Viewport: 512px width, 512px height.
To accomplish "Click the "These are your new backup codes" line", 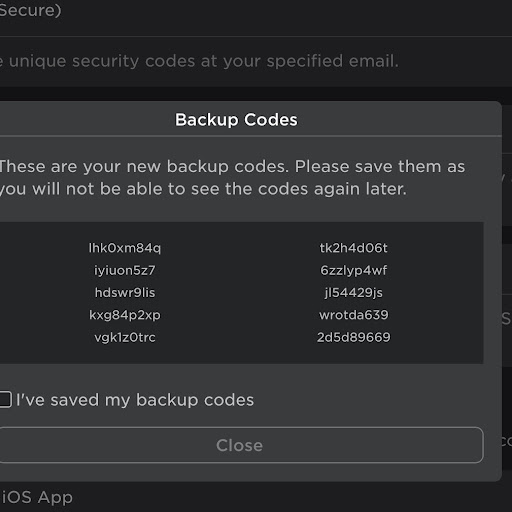I will click(233, 167).
